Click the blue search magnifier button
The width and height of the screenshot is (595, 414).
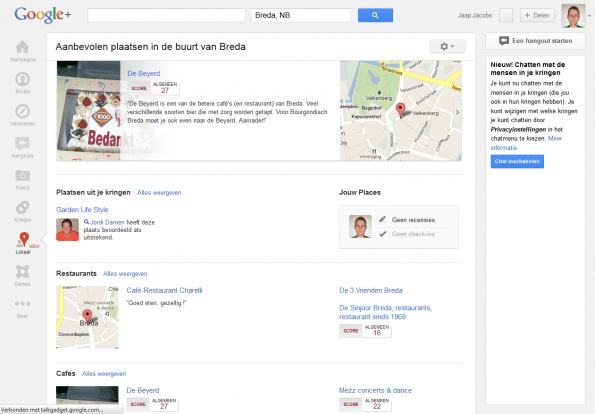pos(375,15)
